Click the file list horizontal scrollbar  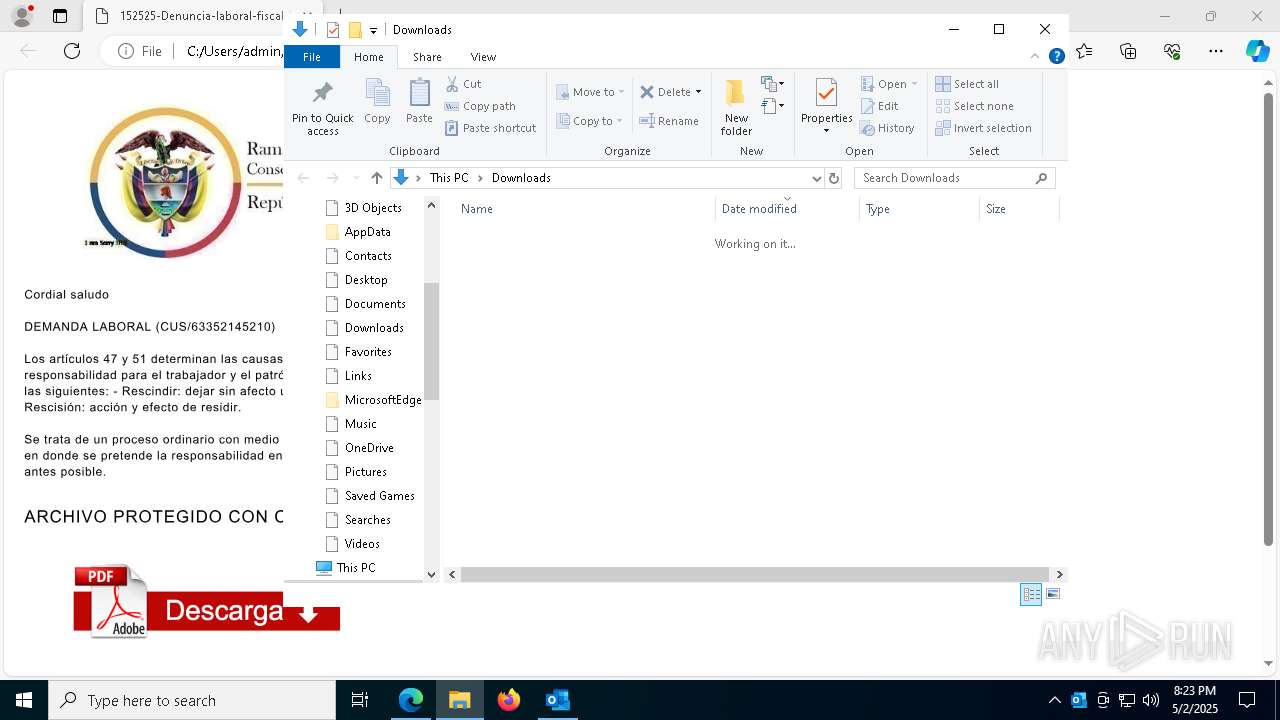(755, 575)
